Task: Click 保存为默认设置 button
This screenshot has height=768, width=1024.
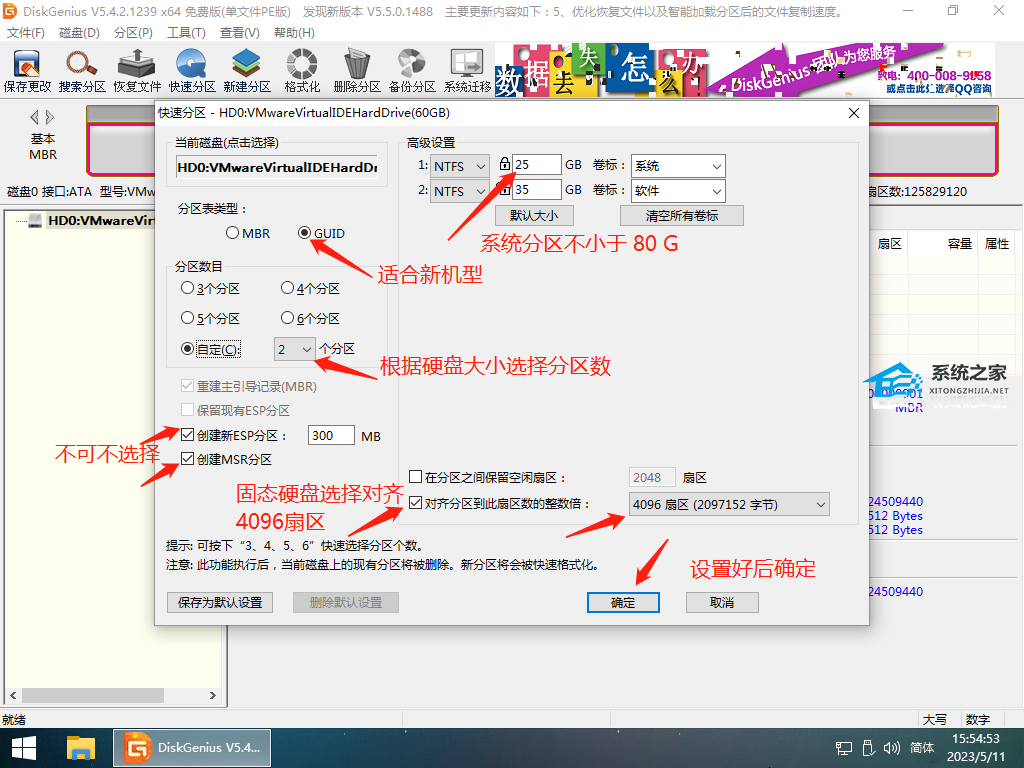Action: tap(219, 602)
